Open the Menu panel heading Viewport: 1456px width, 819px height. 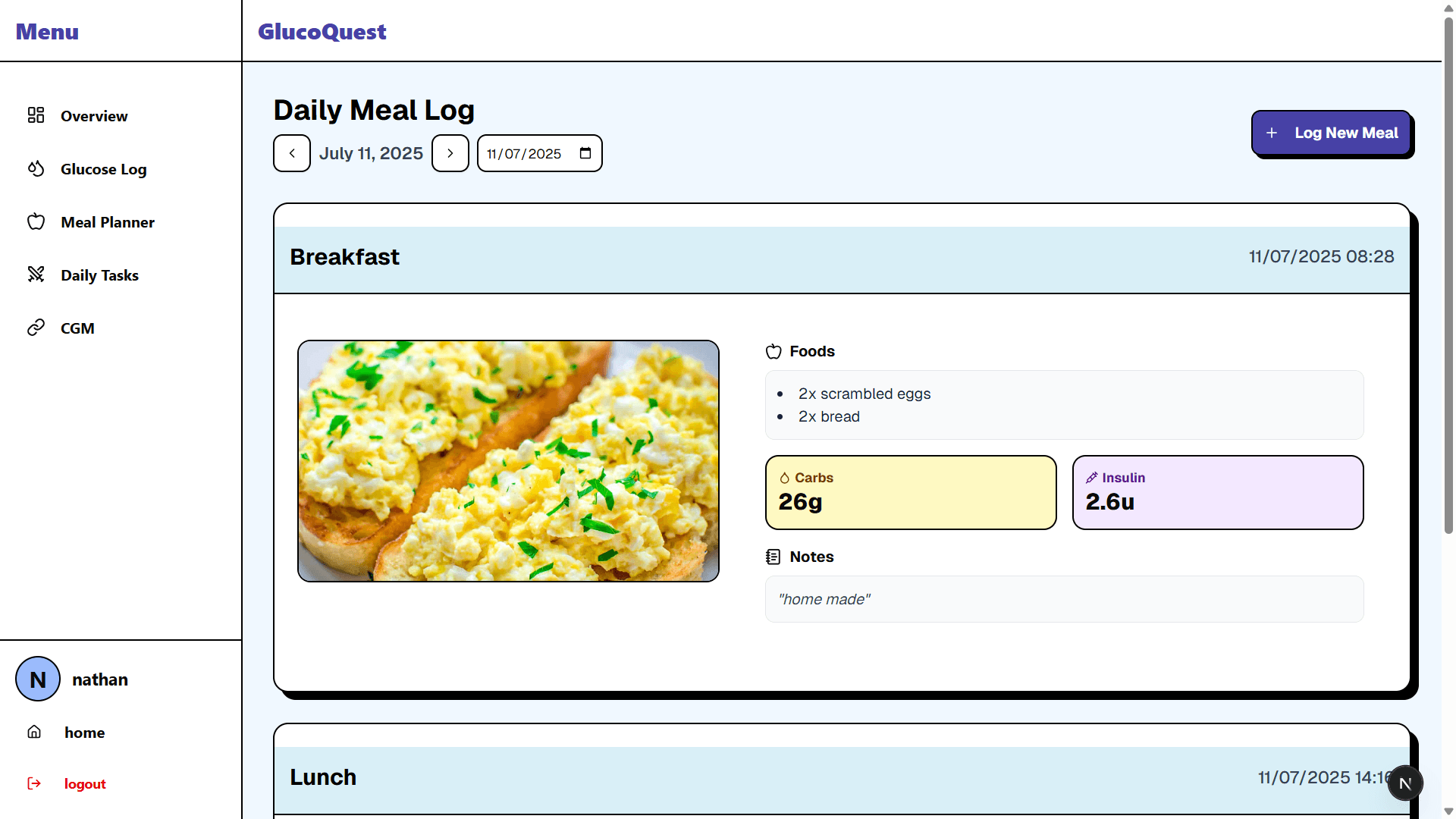pos(47,32)
